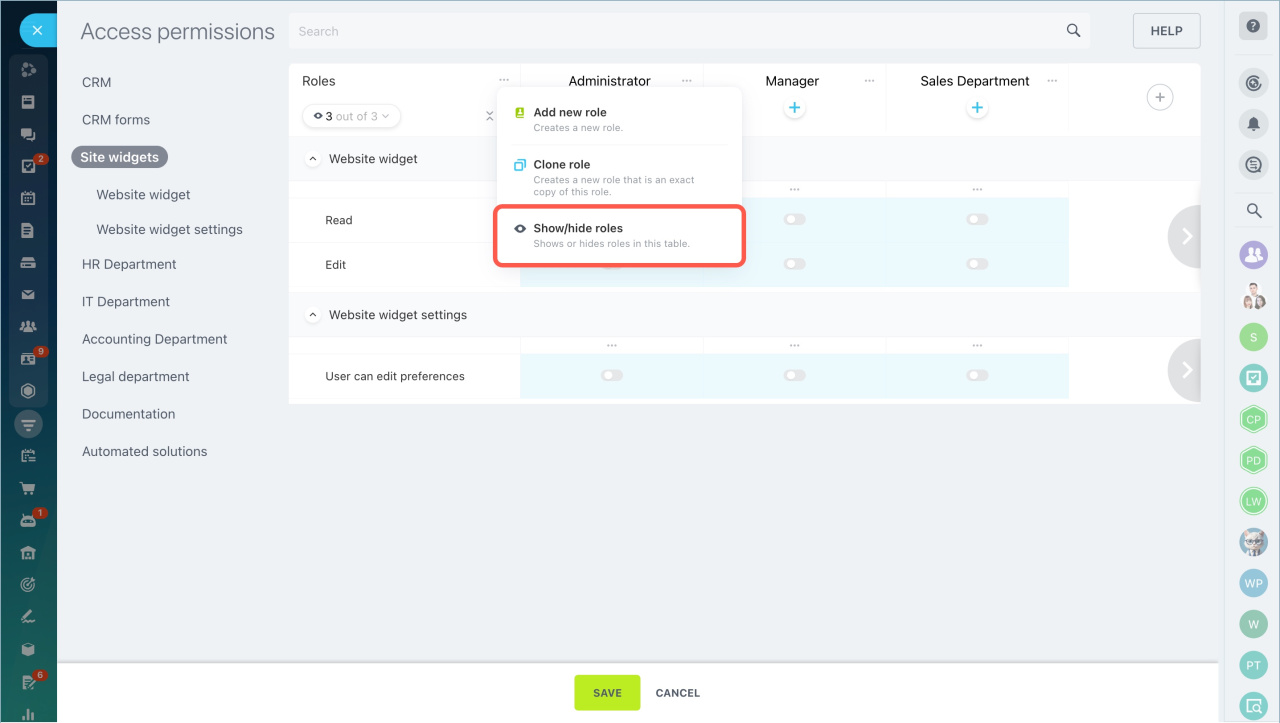The height and width of the screenshot is (723, 1280).
Task: Collapse the Website widget section
Action: pos(312,159)
